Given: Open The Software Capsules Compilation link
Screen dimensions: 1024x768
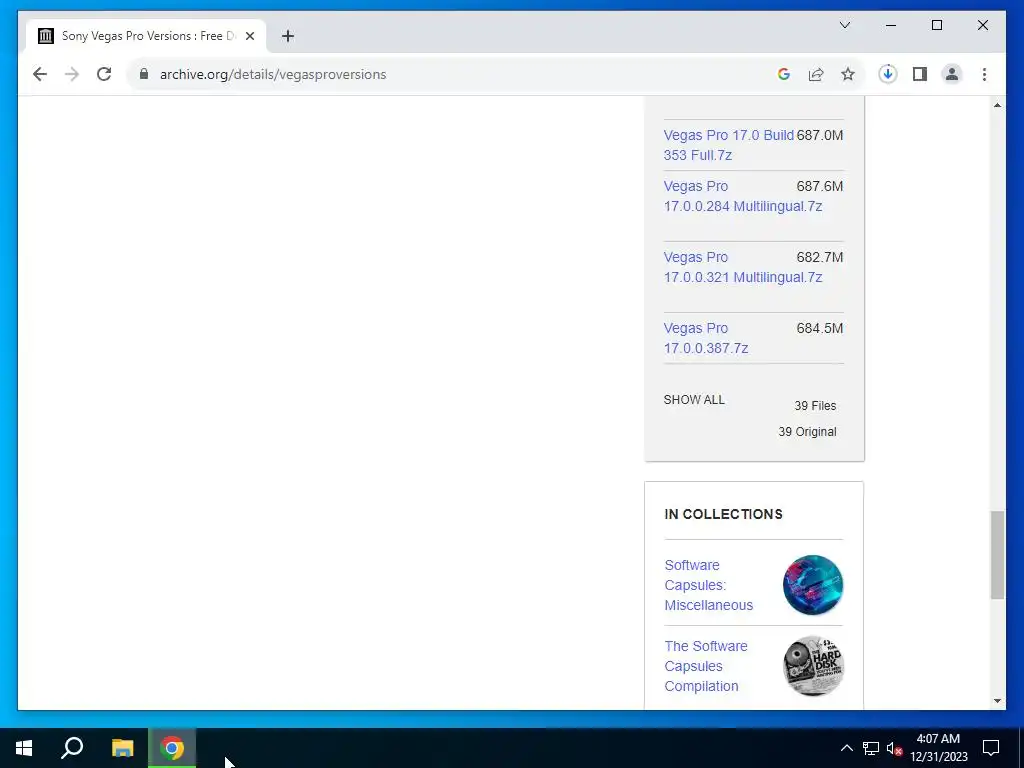Looking at the screenshot, I should 706,666.
